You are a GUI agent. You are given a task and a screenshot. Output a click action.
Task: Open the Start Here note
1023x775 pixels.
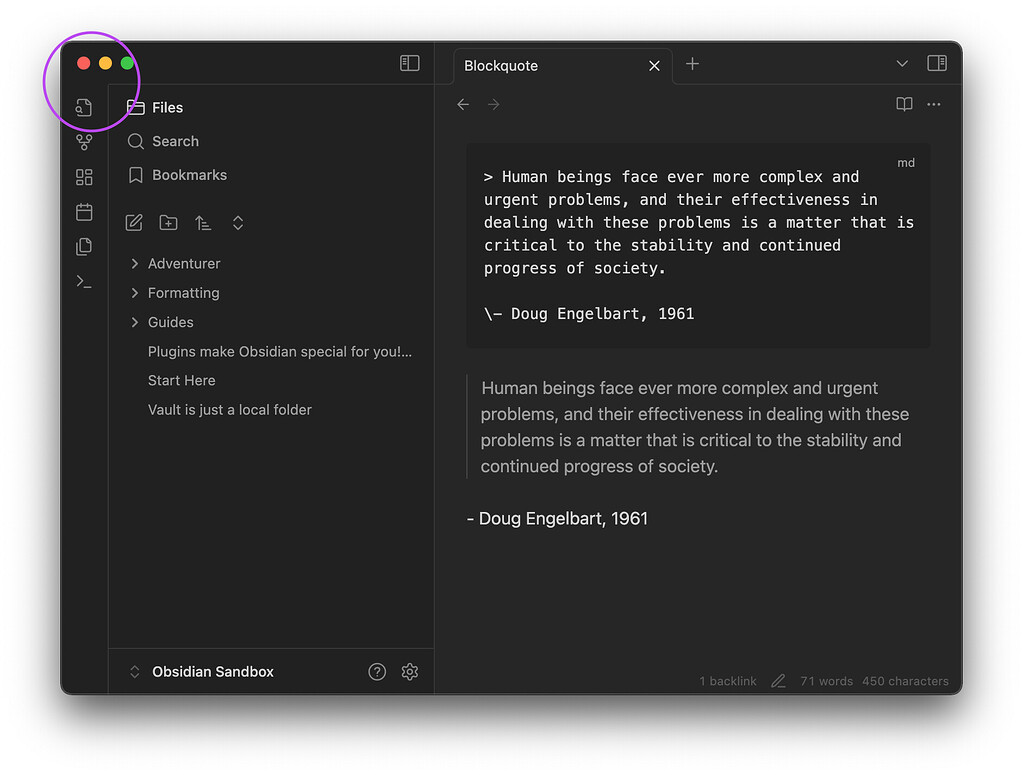(181, 380)
